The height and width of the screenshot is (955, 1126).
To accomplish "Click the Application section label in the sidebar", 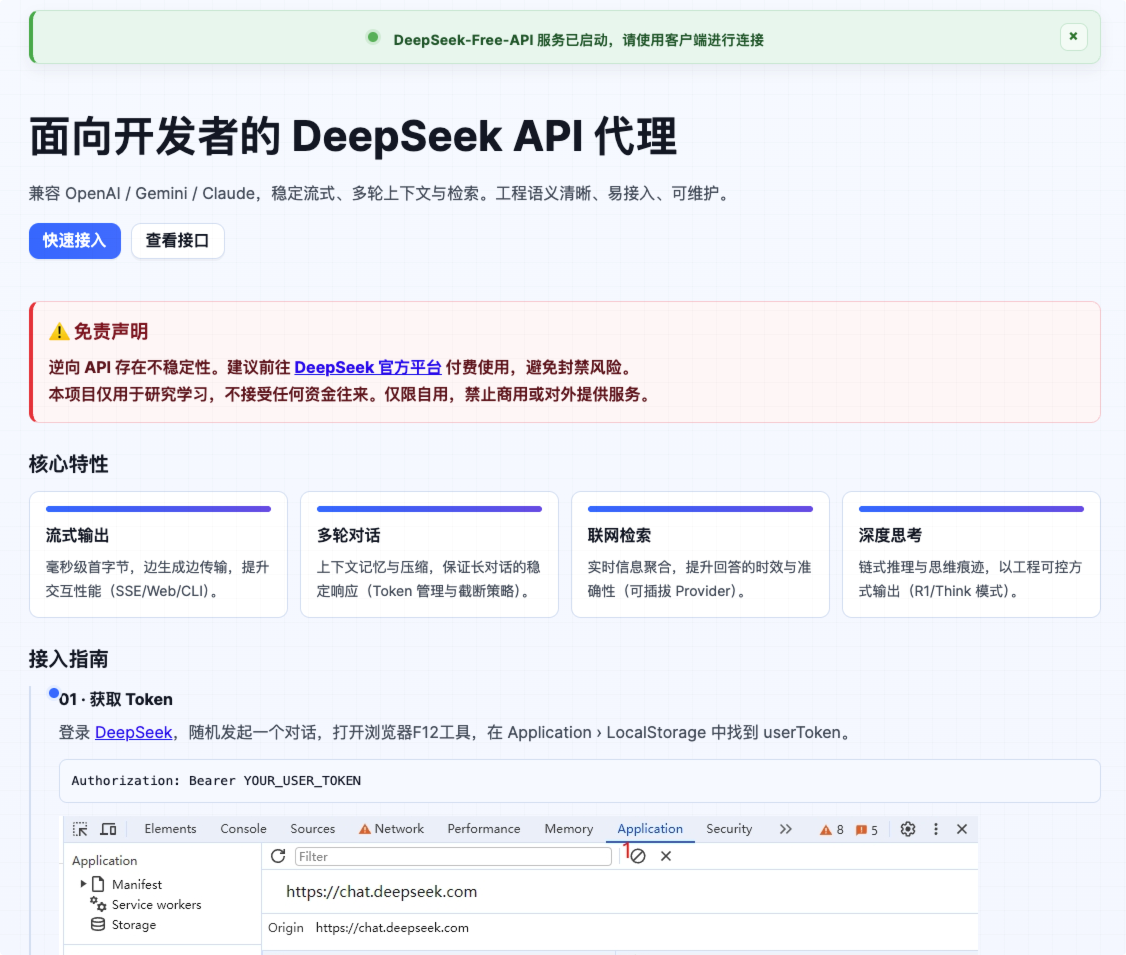I will [104, 860].
